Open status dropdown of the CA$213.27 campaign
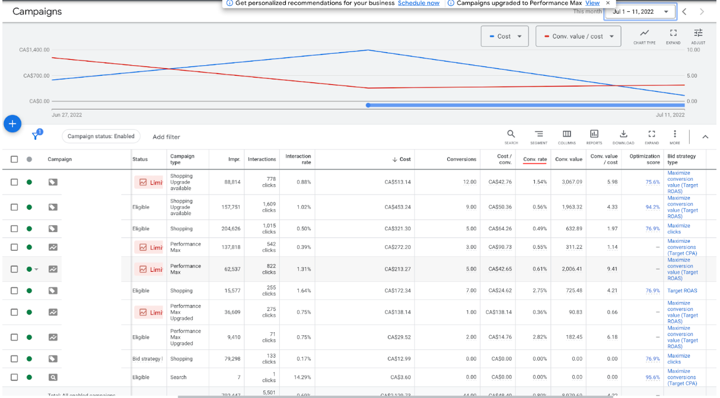 click(x=36, y=269)
